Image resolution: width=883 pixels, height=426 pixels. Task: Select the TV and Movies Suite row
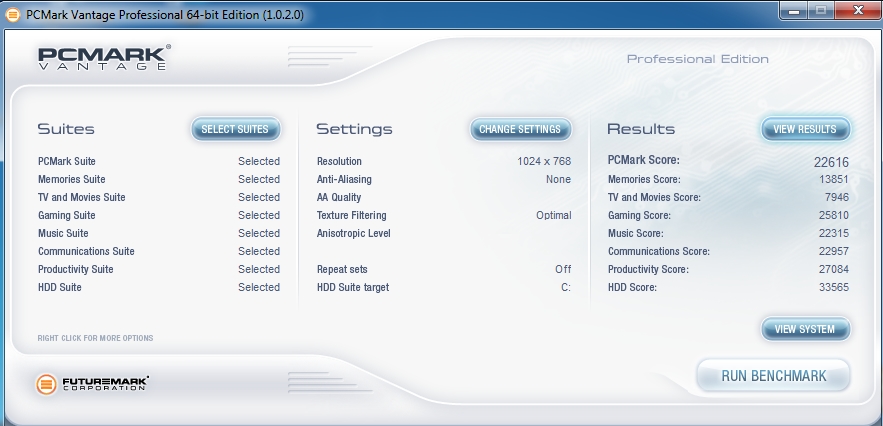pyautogui.click(x=159, y=197)
